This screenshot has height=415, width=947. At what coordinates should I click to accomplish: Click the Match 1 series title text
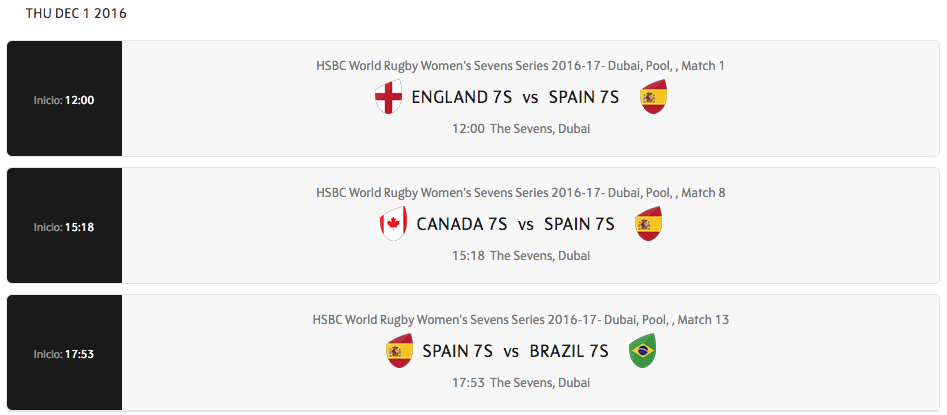tap(520, 66)
